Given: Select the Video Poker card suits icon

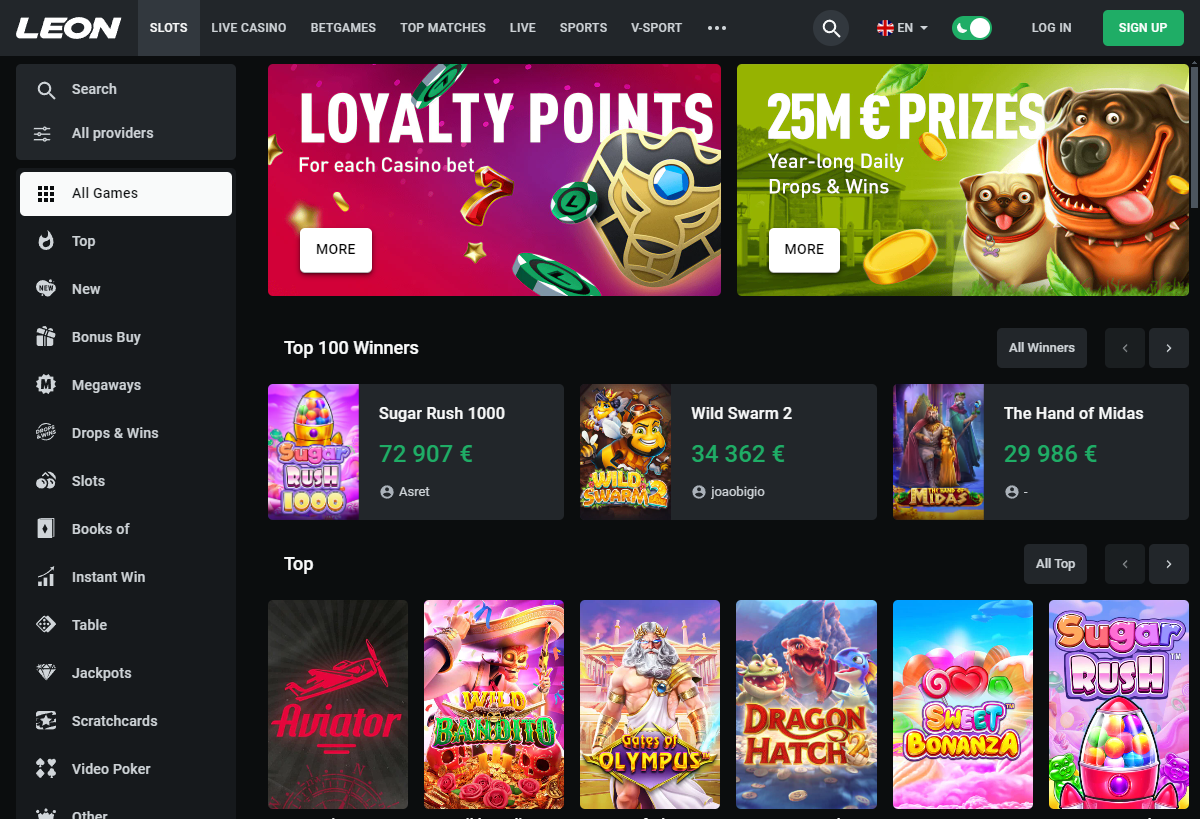Looking at the screenshot, I should 45,769.
